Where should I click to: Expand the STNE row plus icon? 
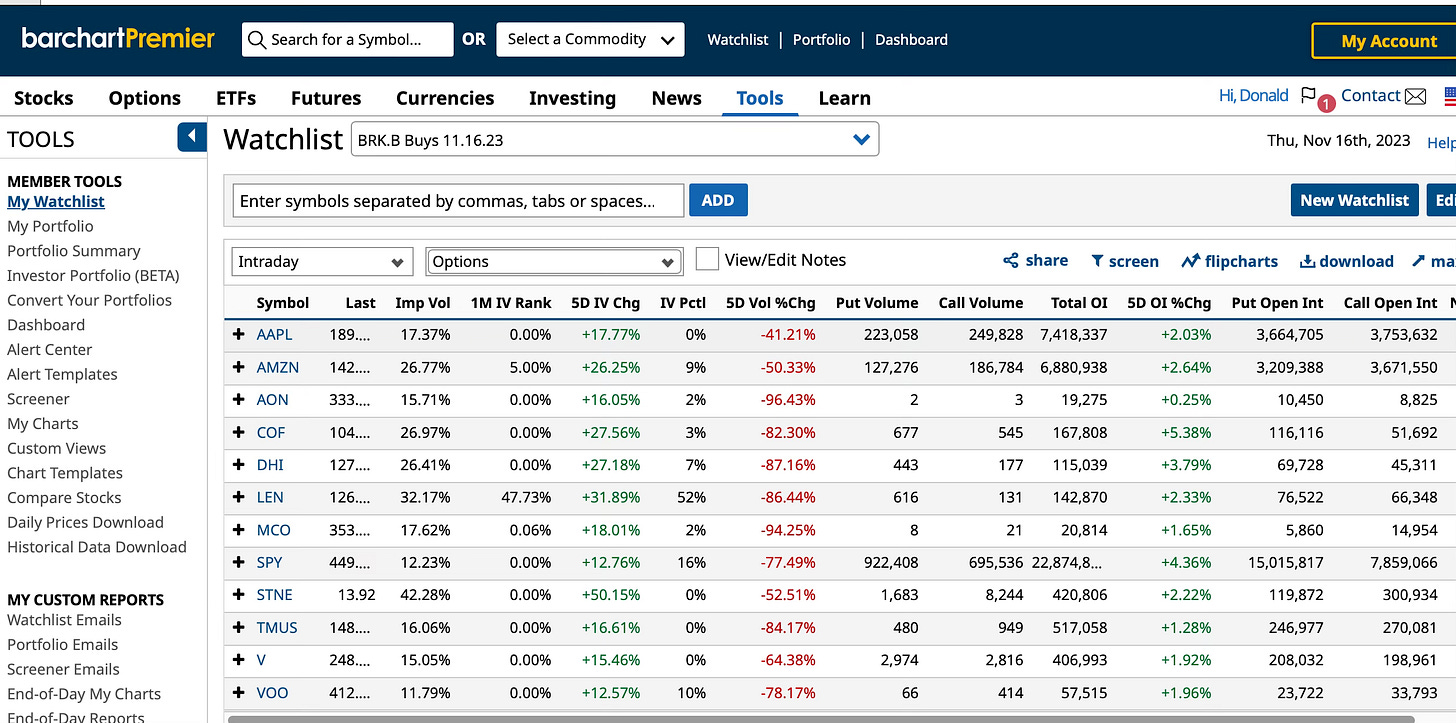click(238, 595)
